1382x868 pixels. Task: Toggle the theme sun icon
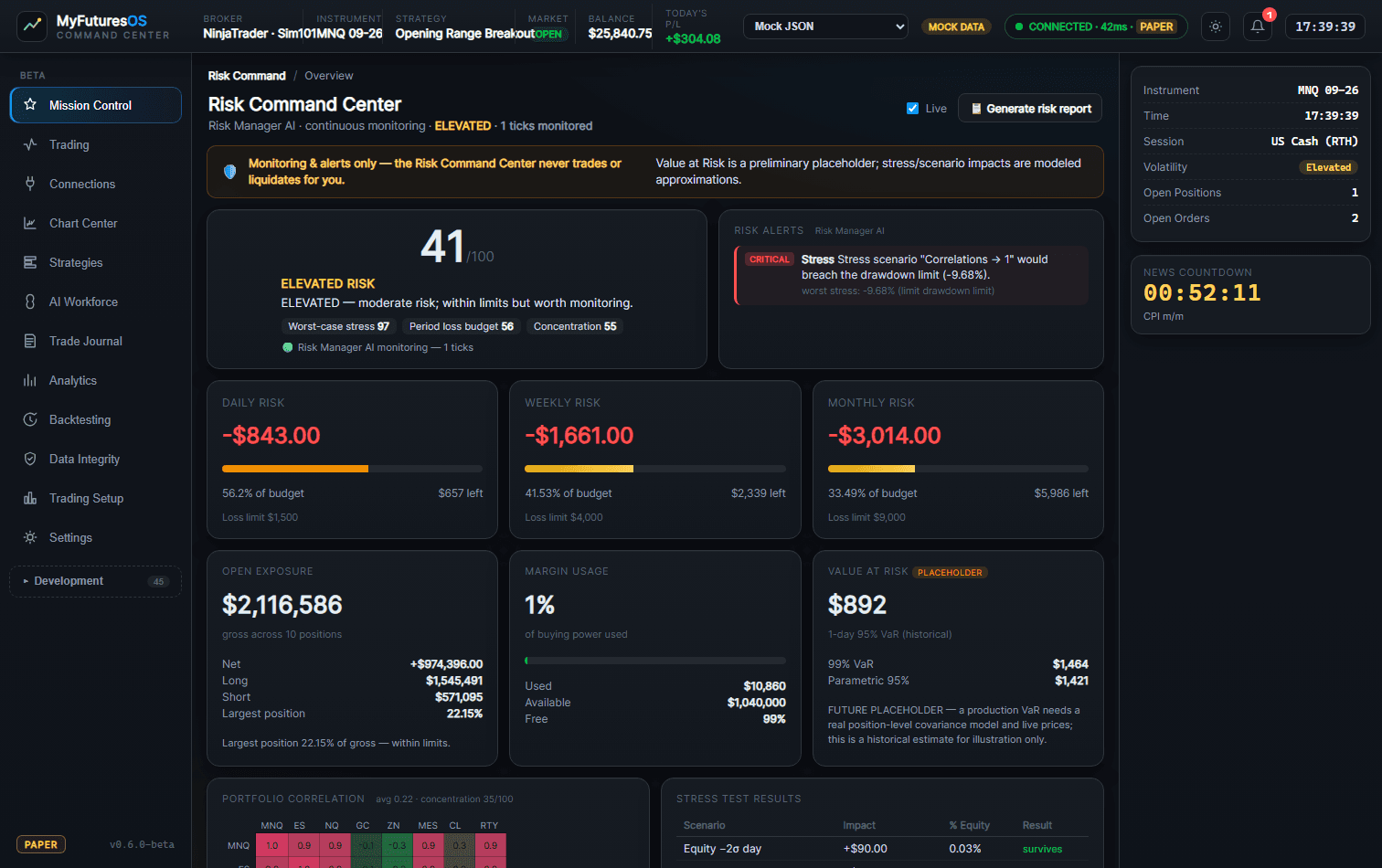pos(1216,26)
